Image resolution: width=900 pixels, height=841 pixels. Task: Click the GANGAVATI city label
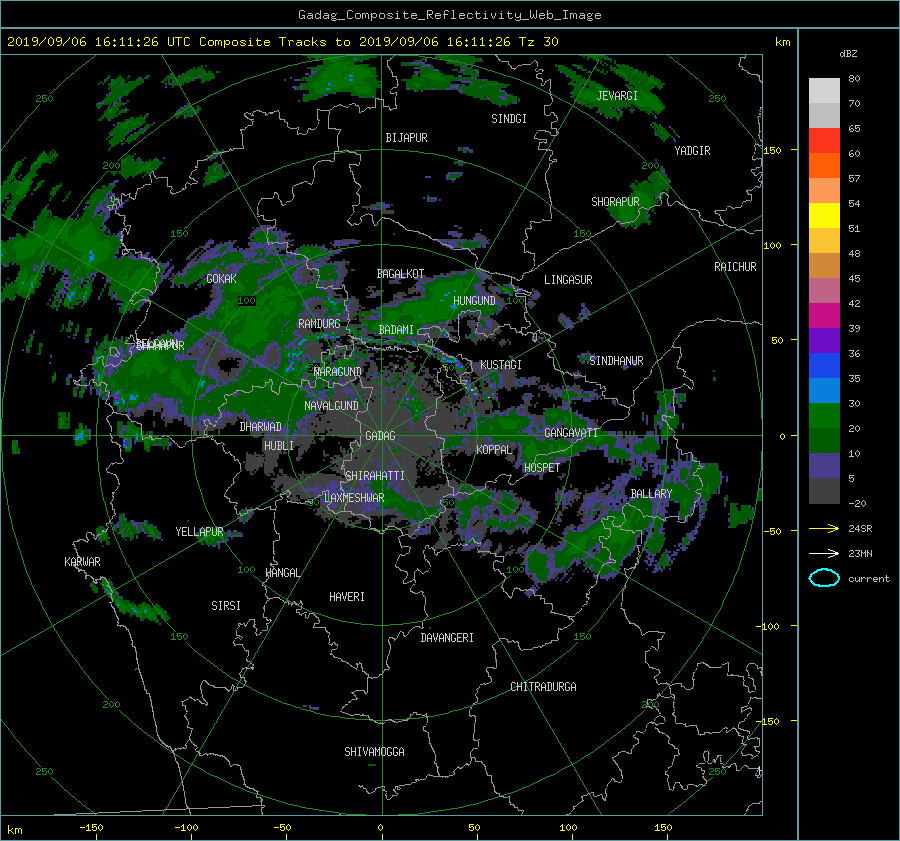click(x=571, y=433)
